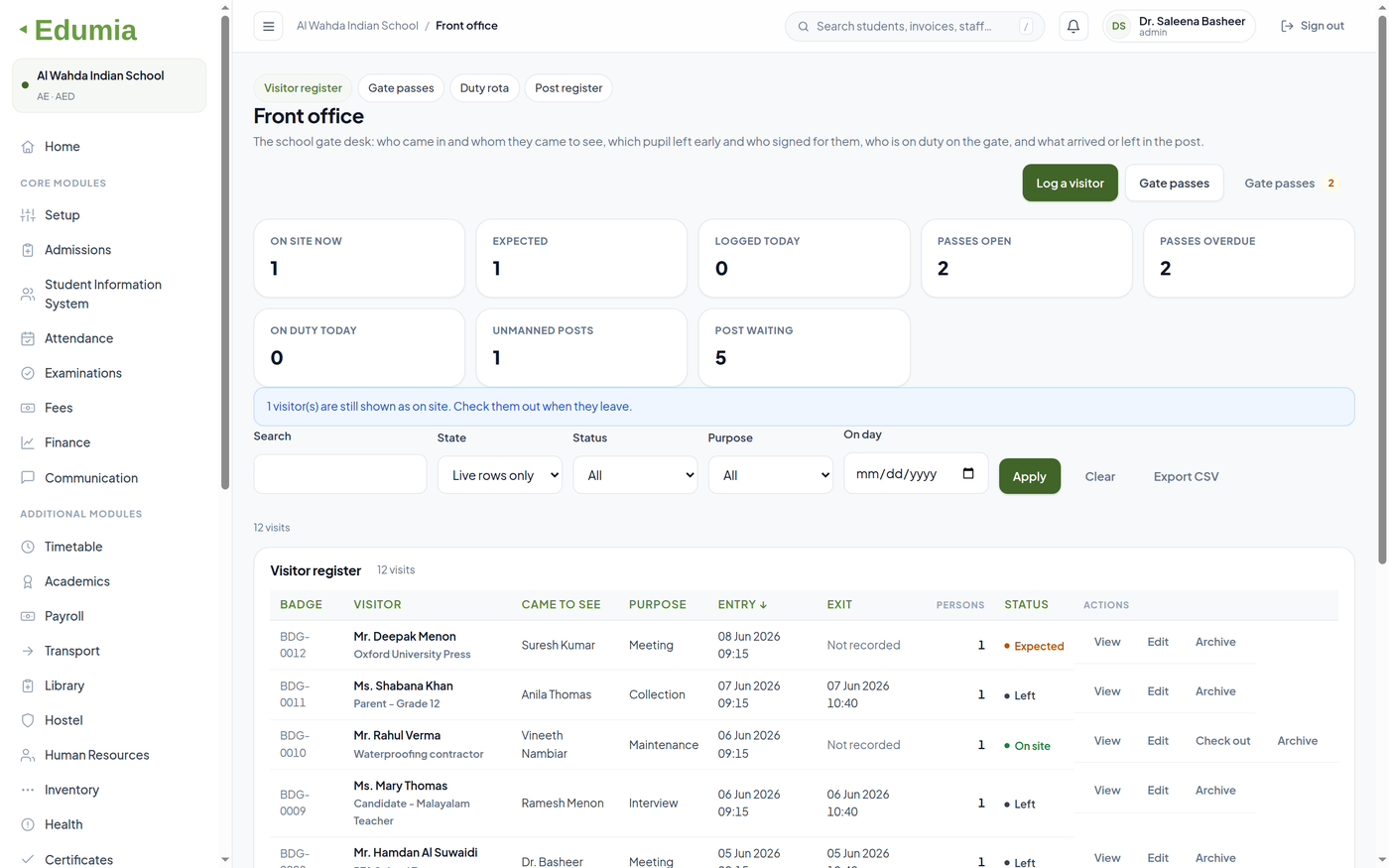Image resolution: width=1389 pixels, height=868 pixels.
Task: Click the Apply filter button
Action: [x=1029, y=476]
